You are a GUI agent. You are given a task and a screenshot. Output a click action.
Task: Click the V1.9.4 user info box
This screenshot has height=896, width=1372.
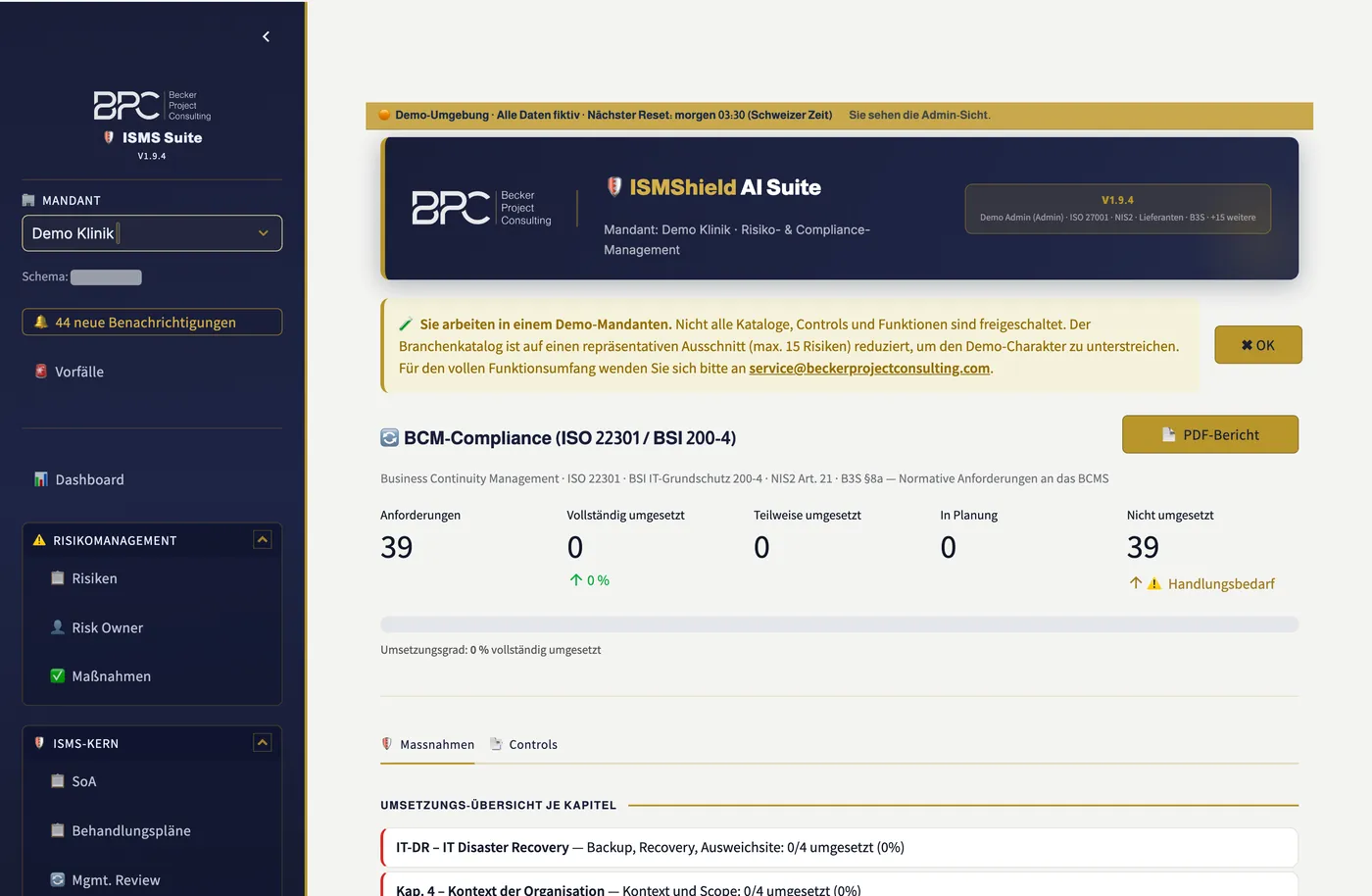[1117, 209]
